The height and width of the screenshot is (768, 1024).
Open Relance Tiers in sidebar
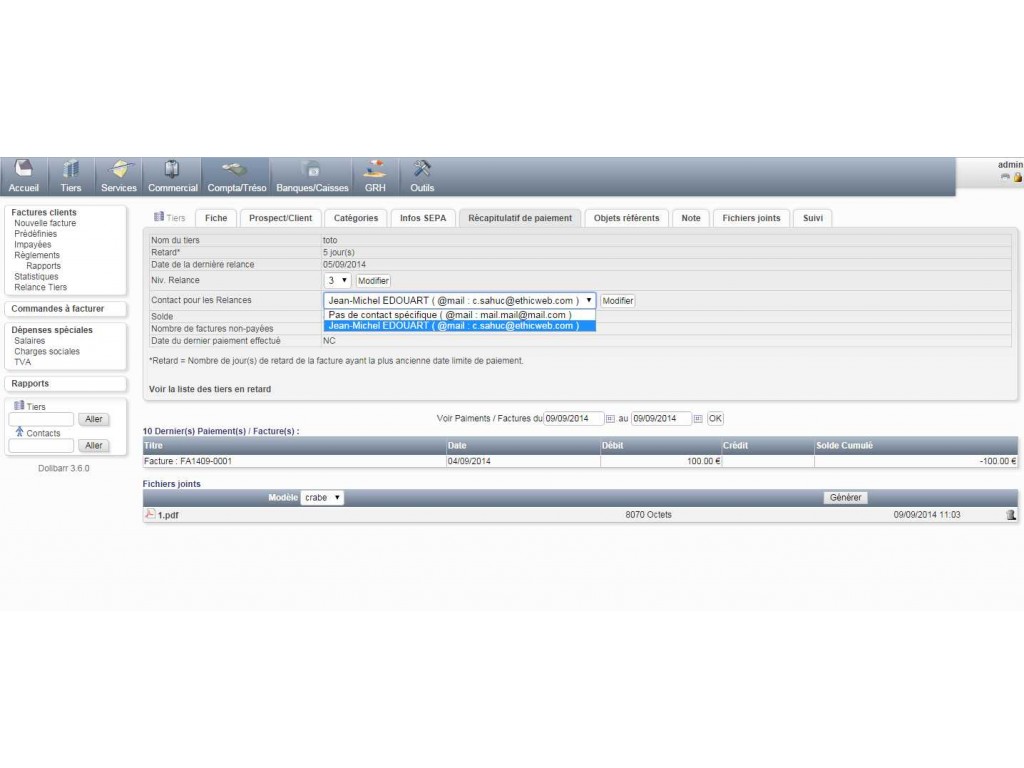tap(40, 287)
